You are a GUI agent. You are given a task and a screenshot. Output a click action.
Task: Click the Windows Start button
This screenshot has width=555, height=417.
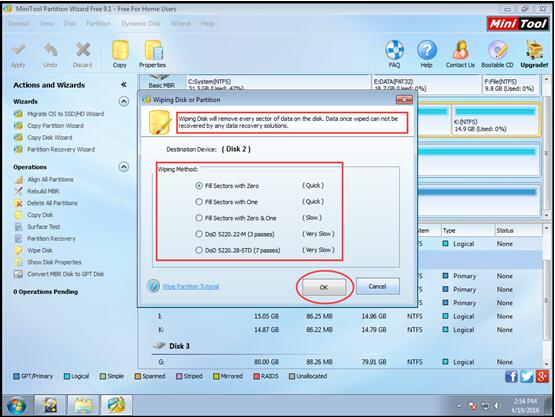coord(16,406)
